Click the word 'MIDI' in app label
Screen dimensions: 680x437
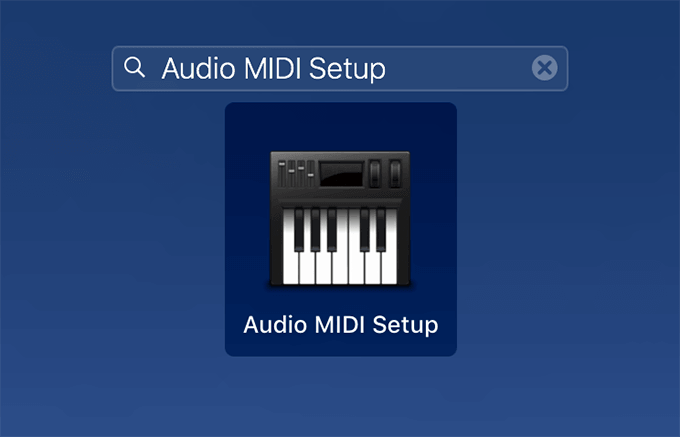(x=340, y=324)
